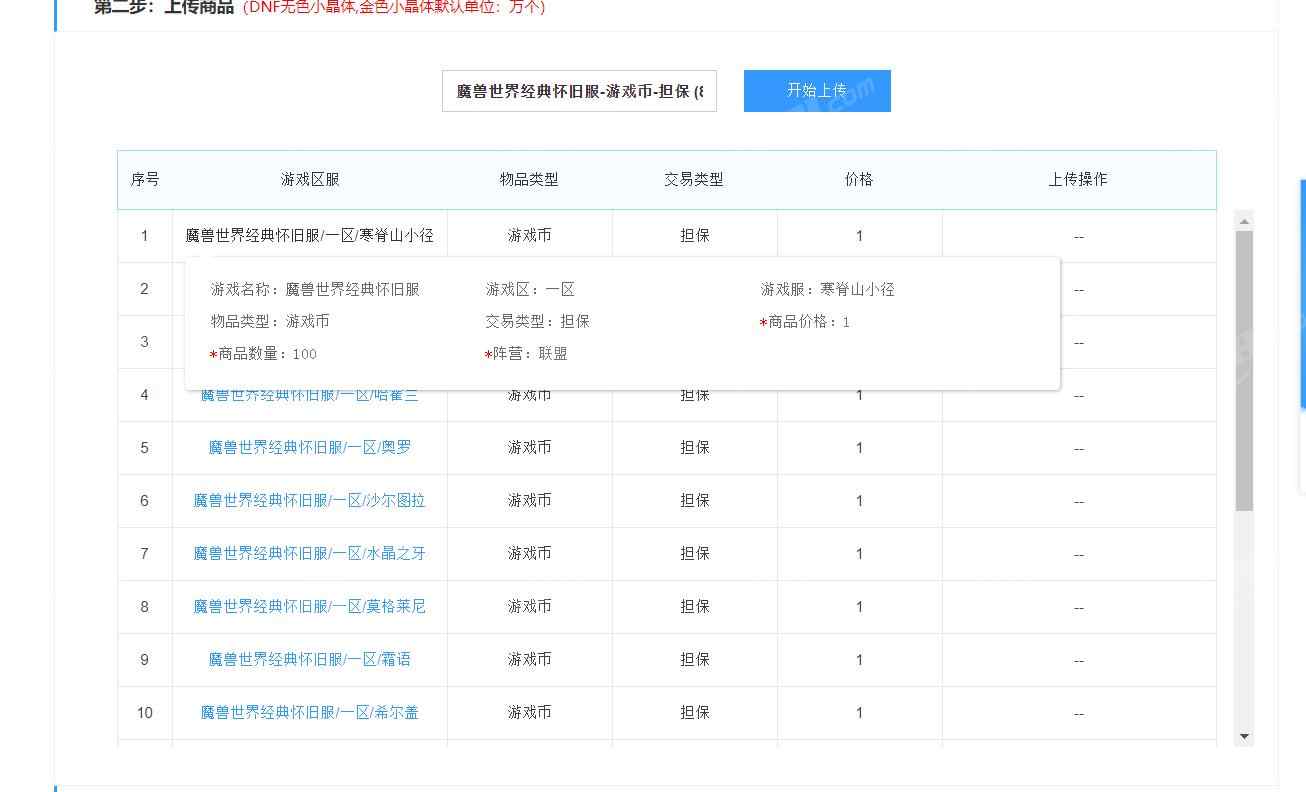Click serial number 4 cell
The image size is (1306, 792).
[145, 395]
